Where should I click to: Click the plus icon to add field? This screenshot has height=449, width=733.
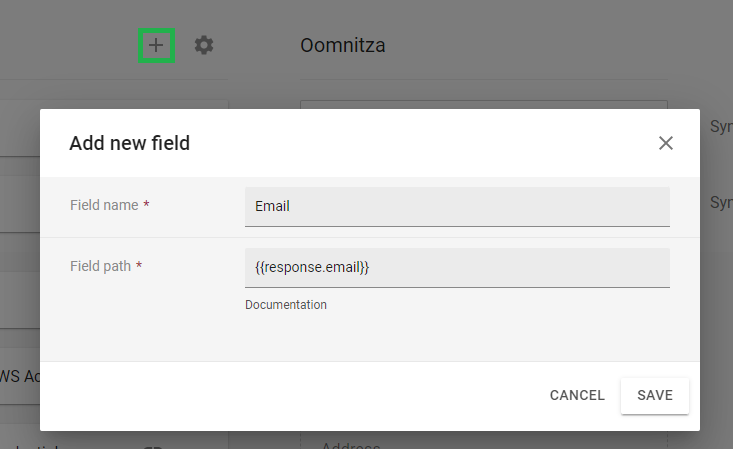point(156,45)
